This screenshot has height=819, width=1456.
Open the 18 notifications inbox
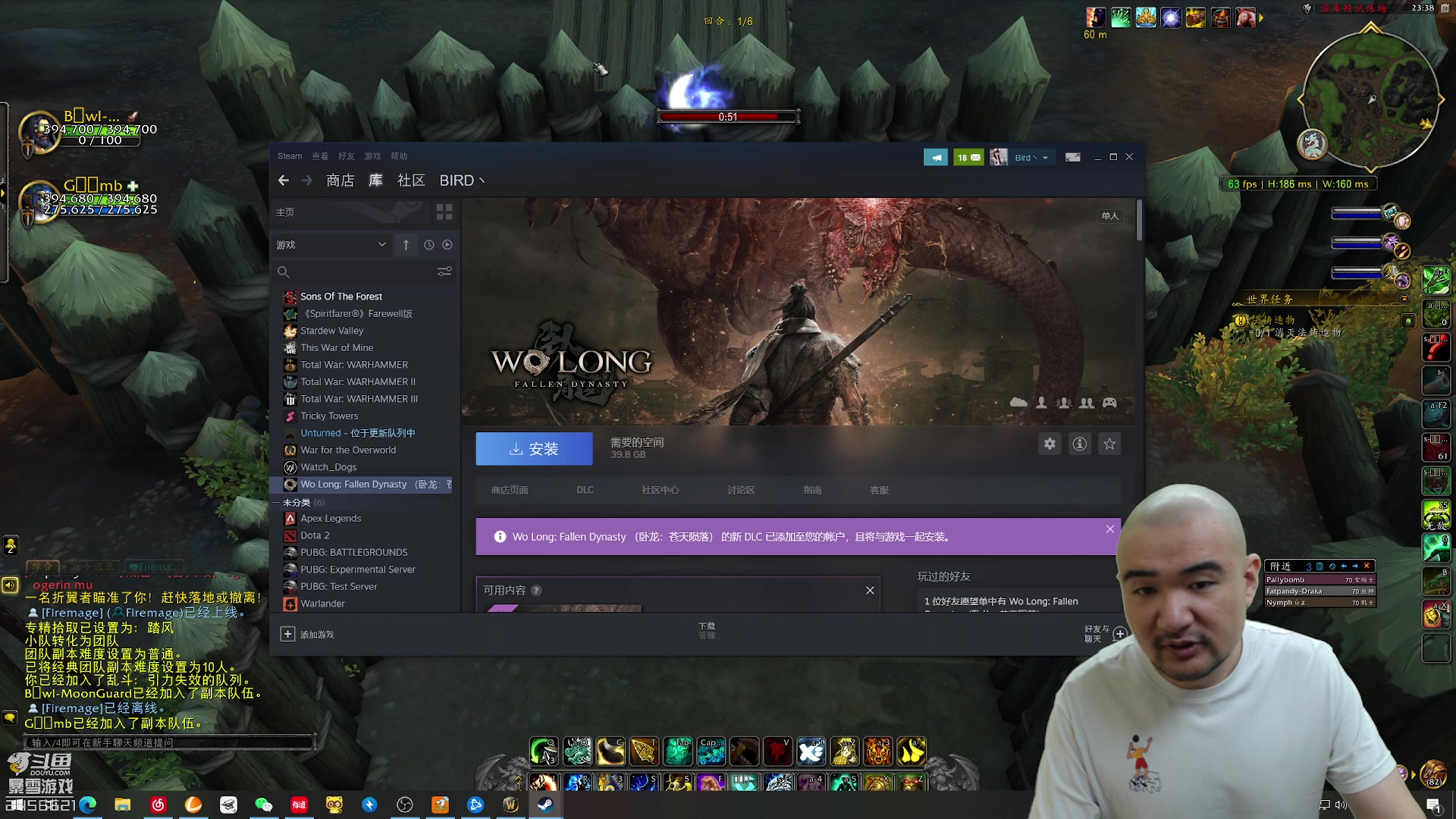click(x=968, y=157)
